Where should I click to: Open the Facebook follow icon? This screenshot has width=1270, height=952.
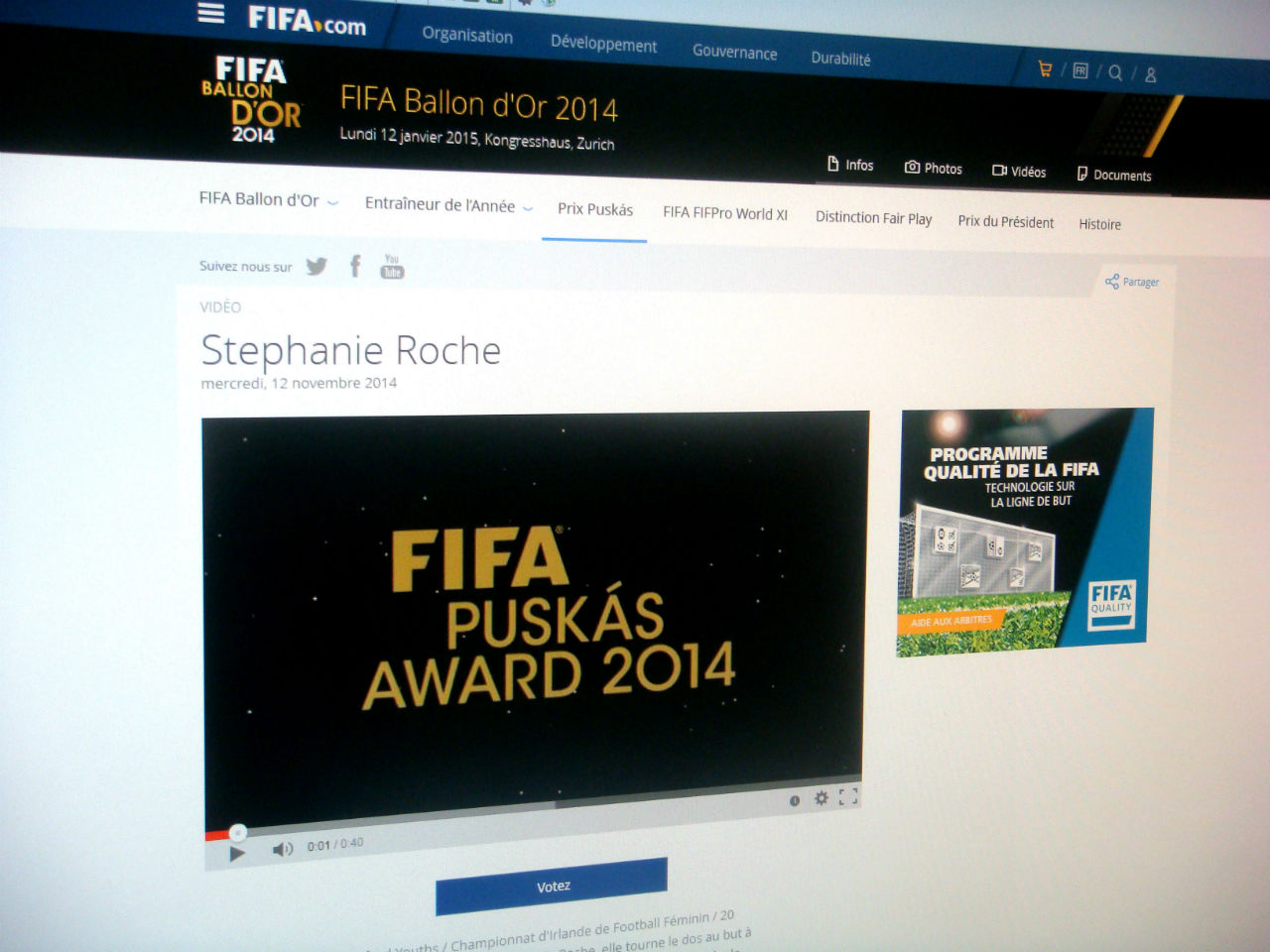click(355, 266)
